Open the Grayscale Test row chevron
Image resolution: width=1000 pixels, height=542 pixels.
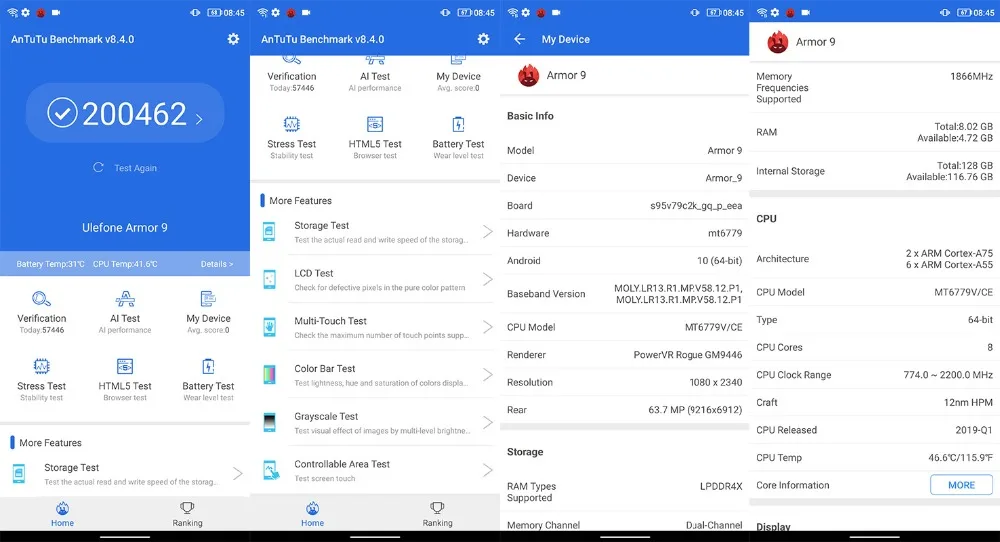(487, 423)
